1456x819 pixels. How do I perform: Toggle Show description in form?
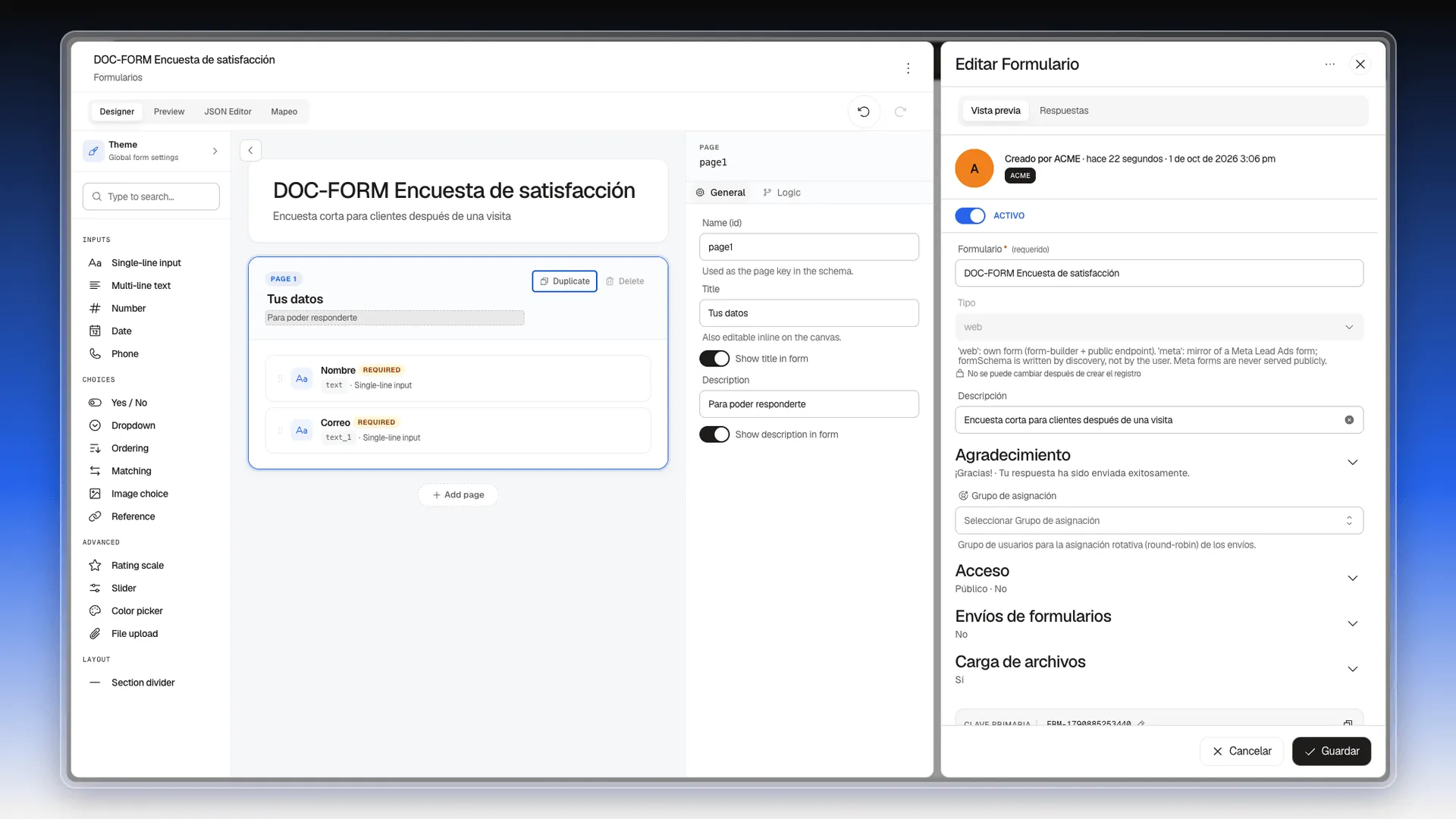click(714, 435)
